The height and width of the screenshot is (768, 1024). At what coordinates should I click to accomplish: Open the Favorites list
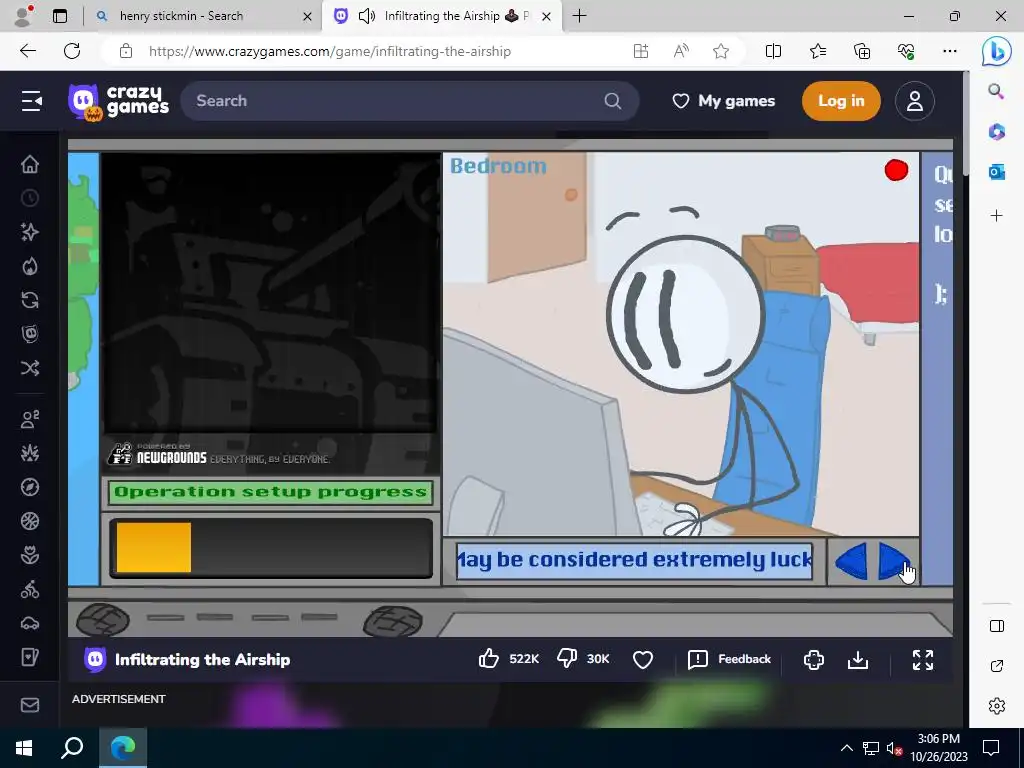(818, 51)
